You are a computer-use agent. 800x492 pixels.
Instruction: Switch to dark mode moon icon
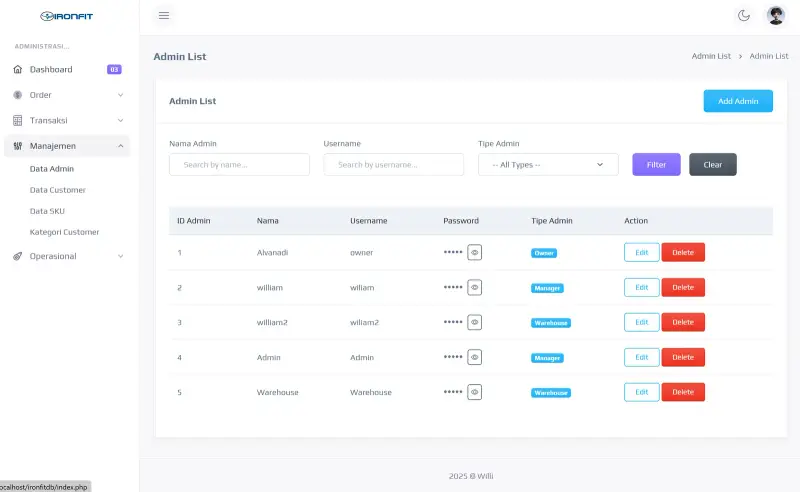[744, 15]
